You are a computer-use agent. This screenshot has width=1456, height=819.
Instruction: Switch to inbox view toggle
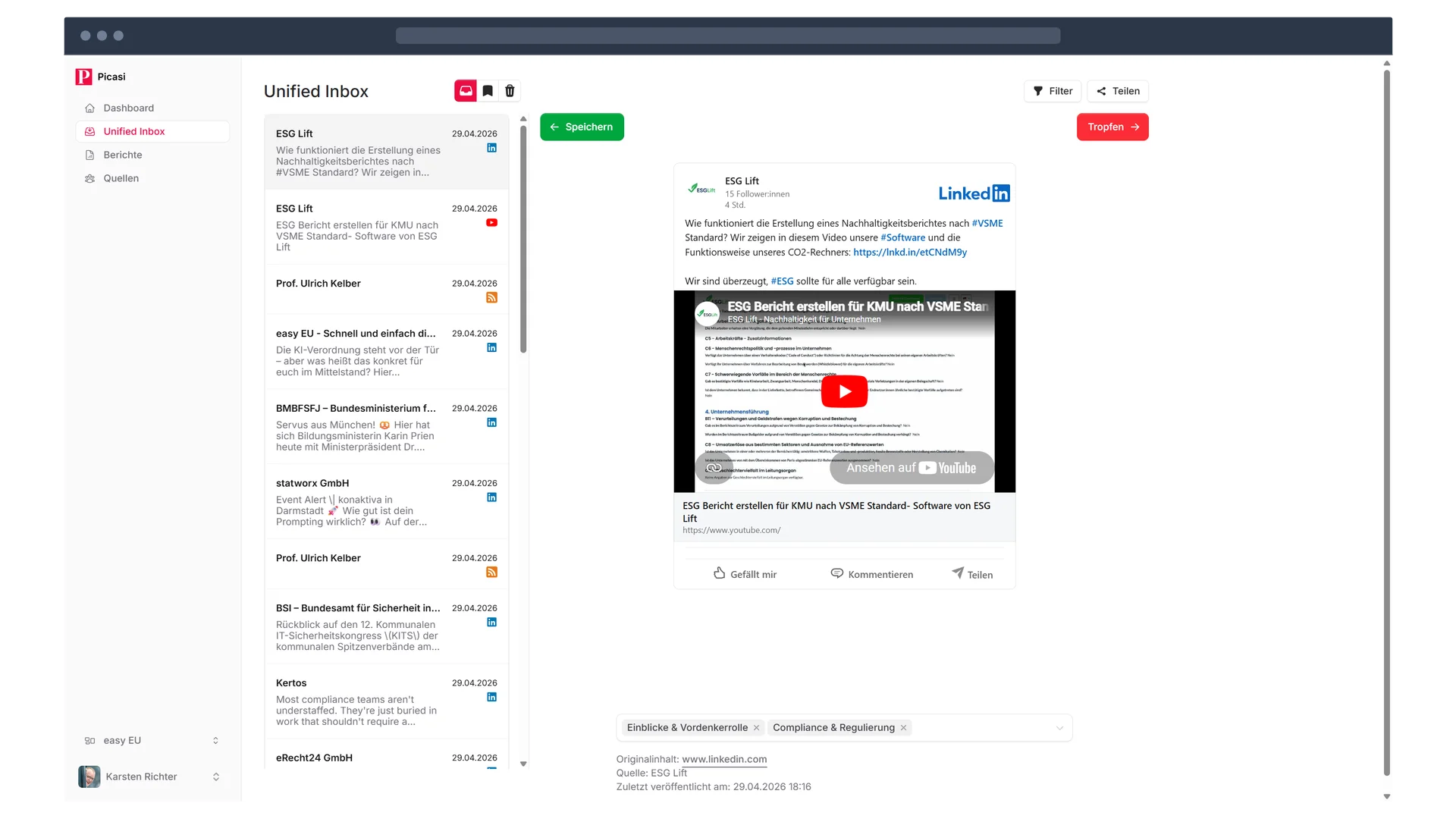466,91
